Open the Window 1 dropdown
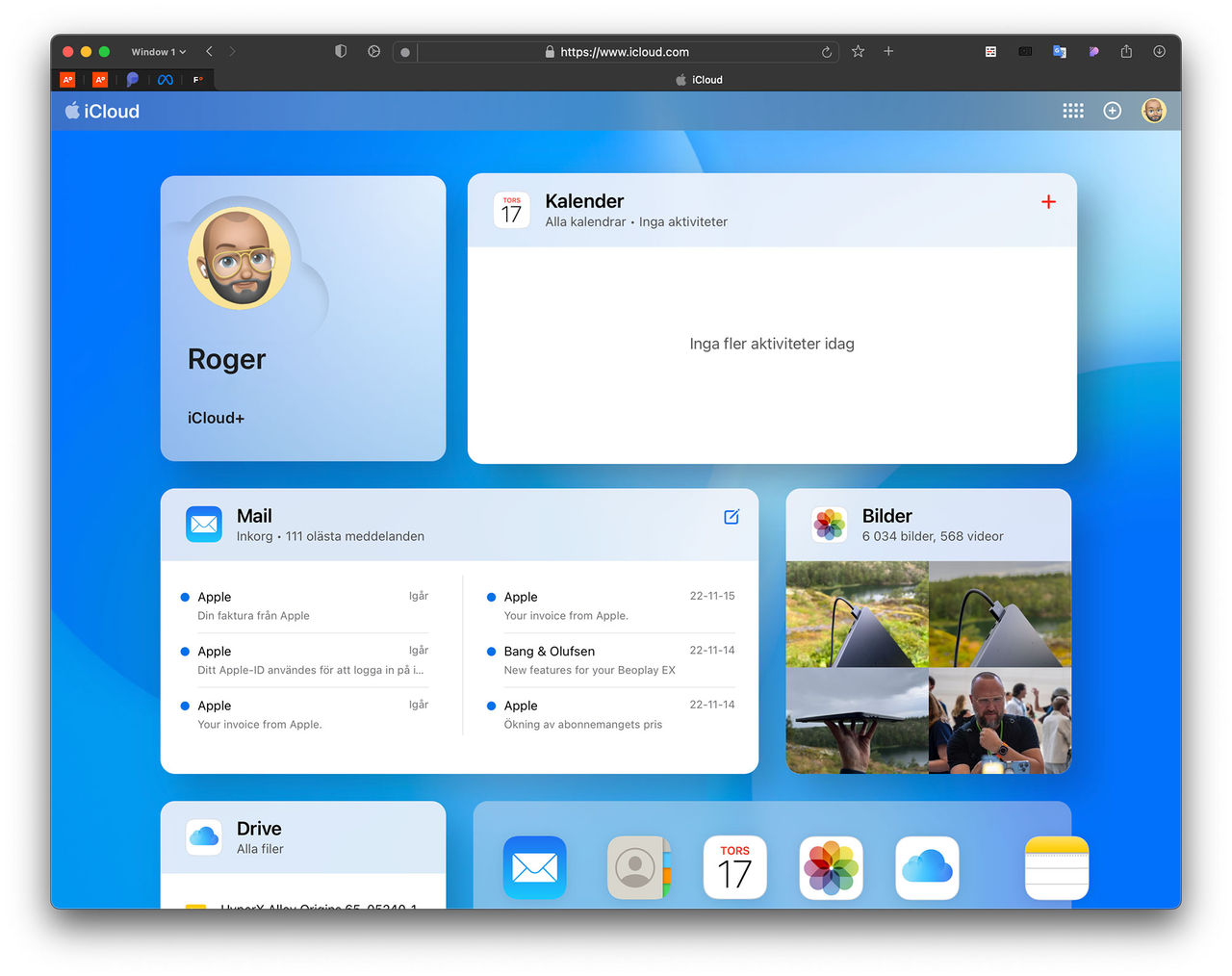The width and height of the screenshot is (1232, 976). (x=157, y=51)
